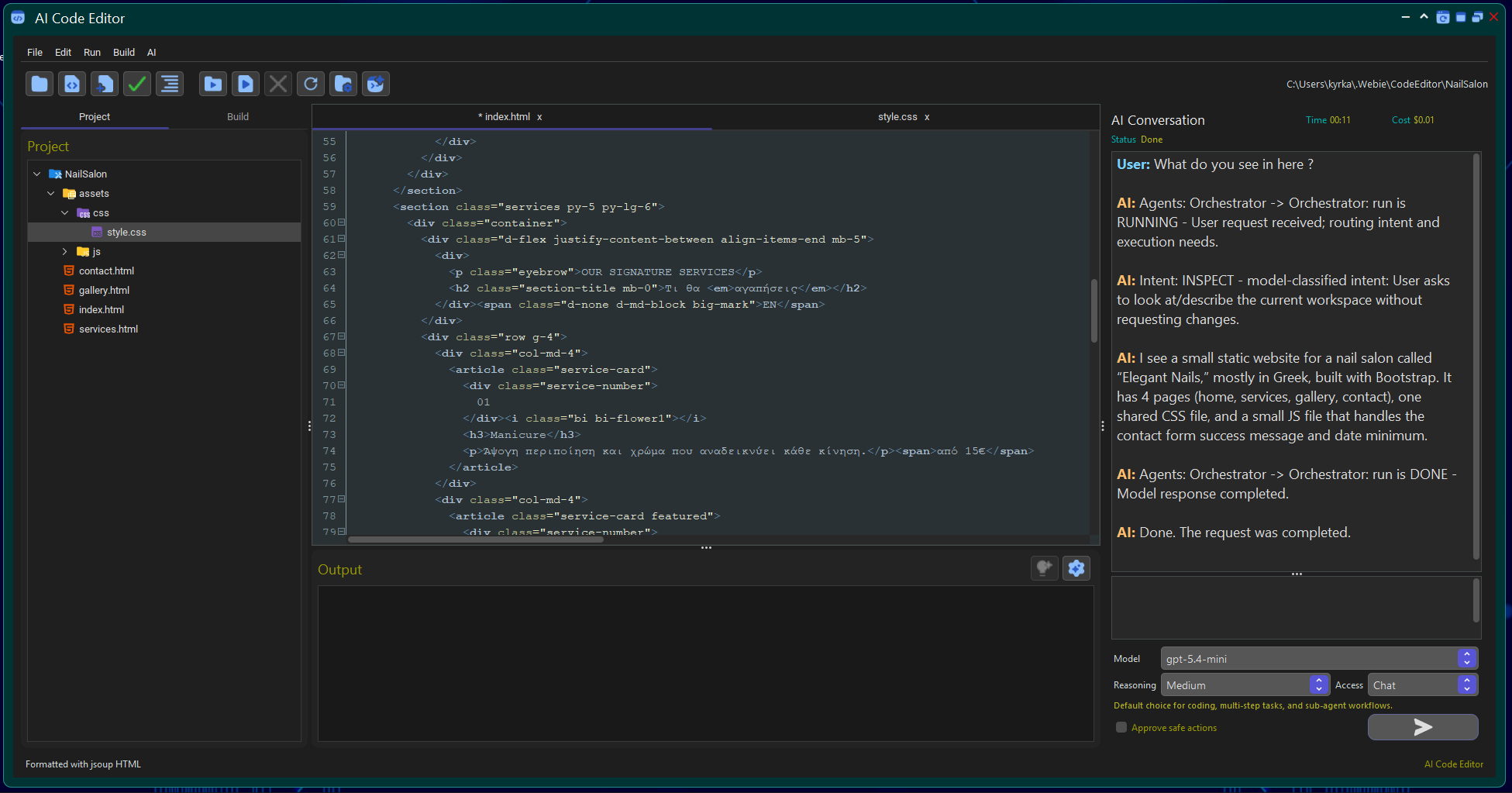Click the splitter handle above the Output panel
Viewport: 1512px width, 793px height.
(706, 548)
